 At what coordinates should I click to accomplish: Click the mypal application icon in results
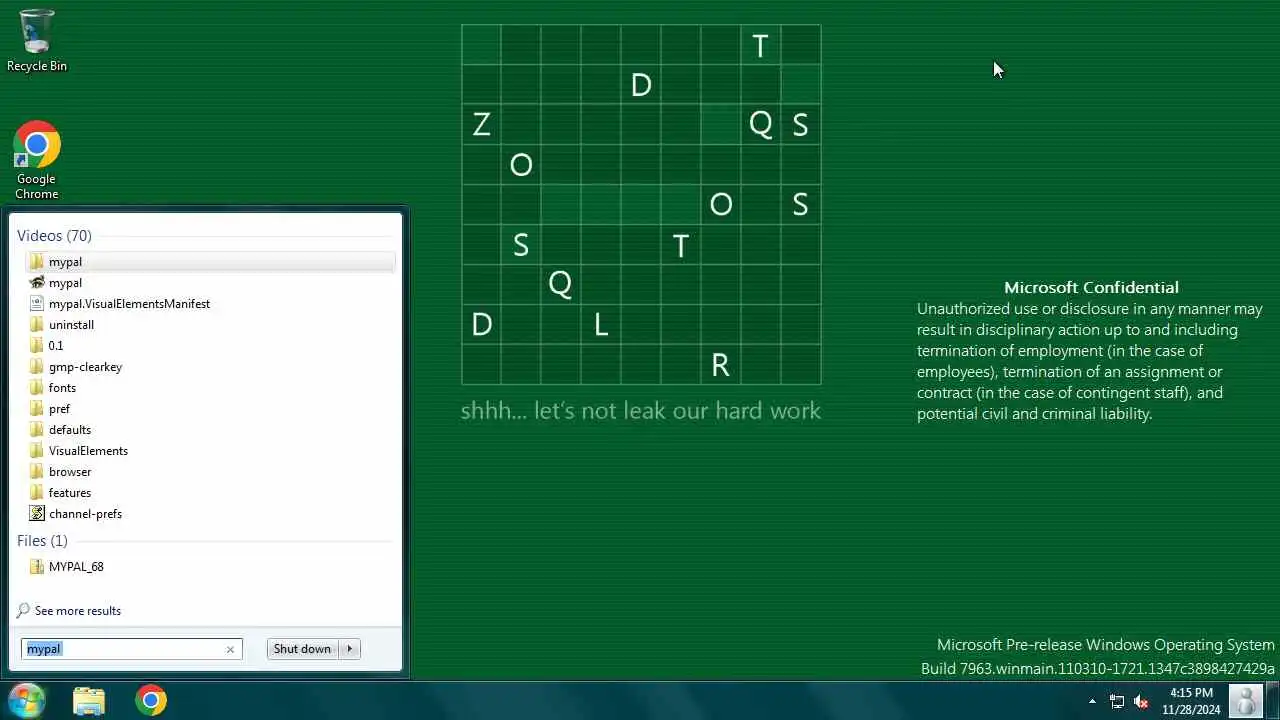(37, 283)
